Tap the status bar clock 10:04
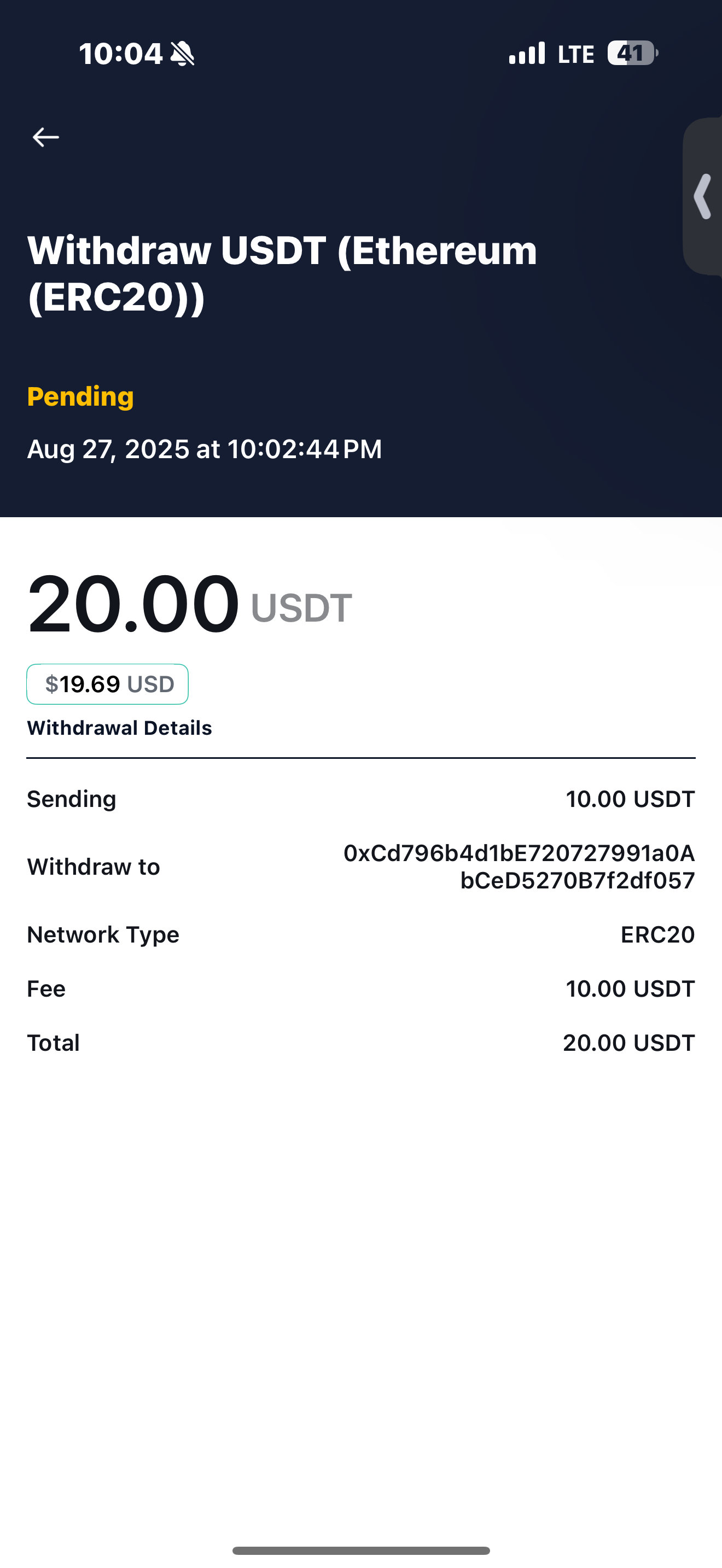This screenshot has width=722, height=1568. [120, 54]
